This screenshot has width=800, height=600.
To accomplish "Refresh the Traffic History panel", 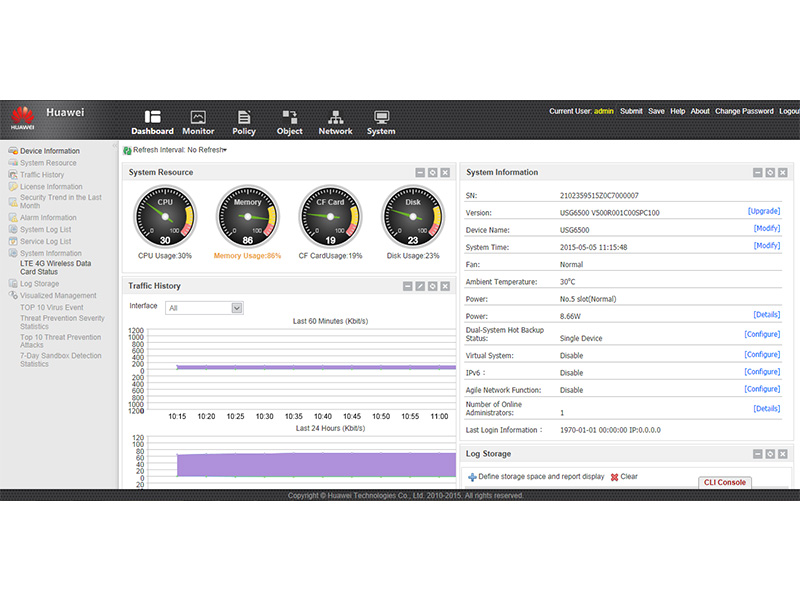I will point(433,286).
